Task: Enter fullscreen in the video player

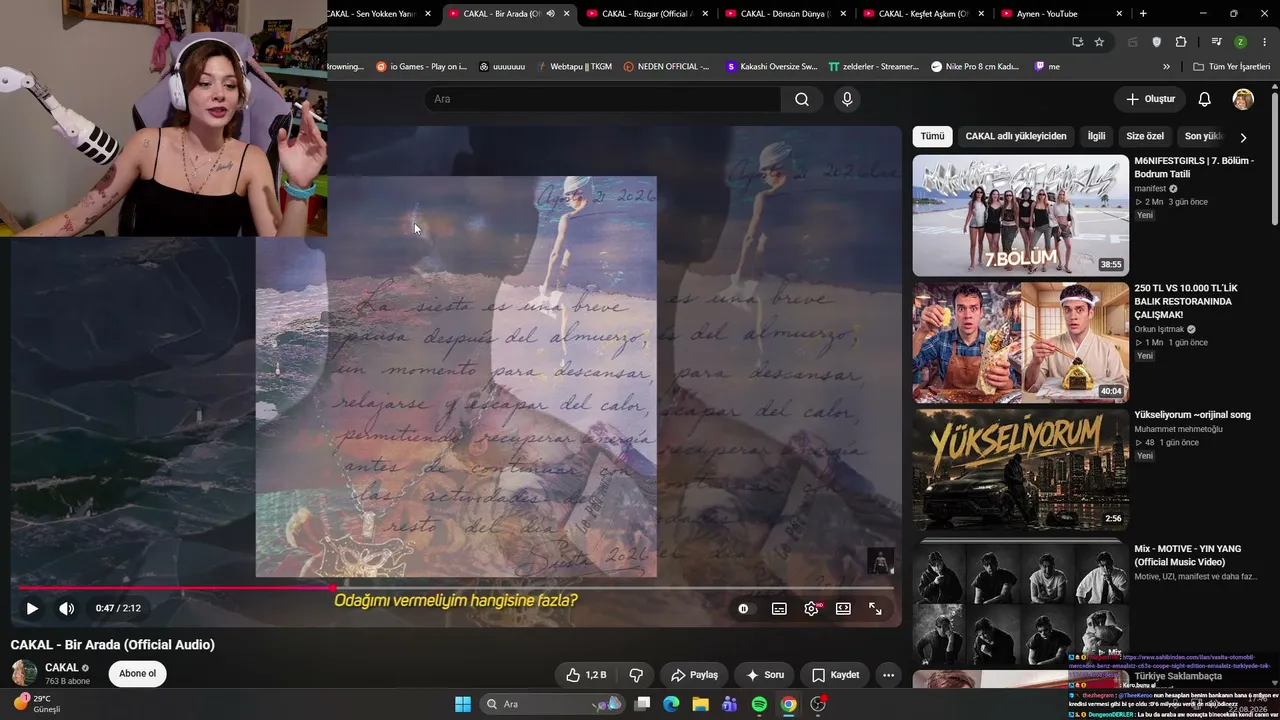Action: 875,608
